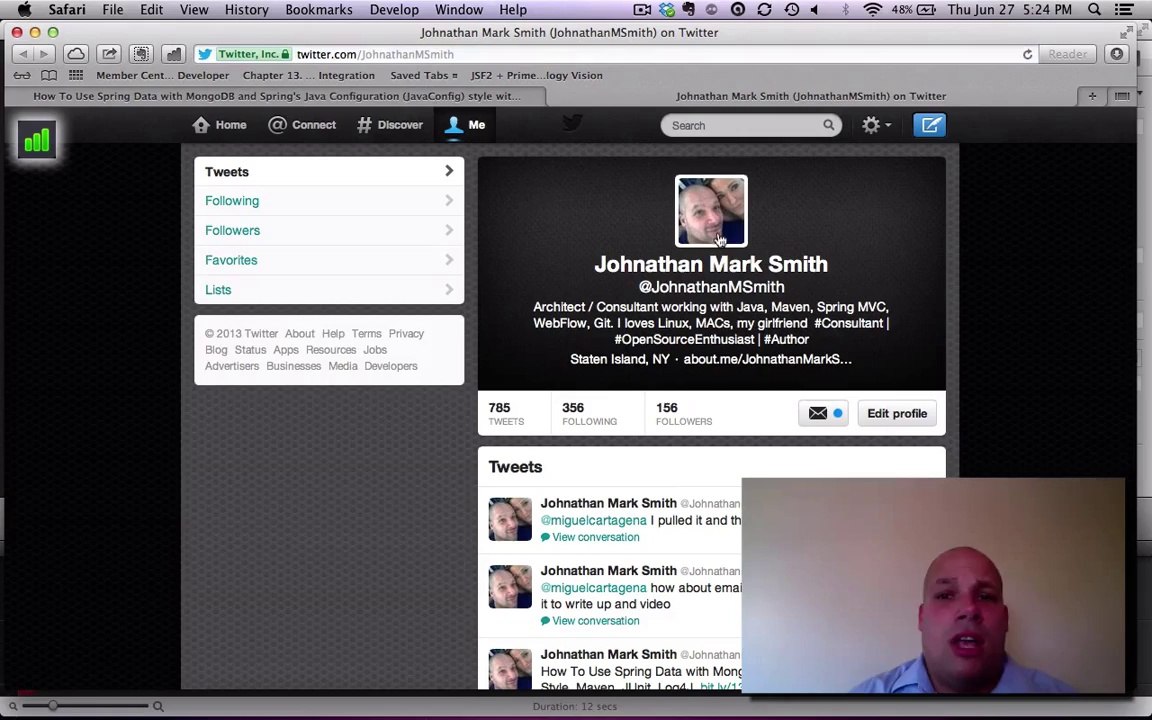This screenshot has height=720, width=1152.
Task: Open iCloud Tabs cloud icon
Action: (x=76, y=54)
